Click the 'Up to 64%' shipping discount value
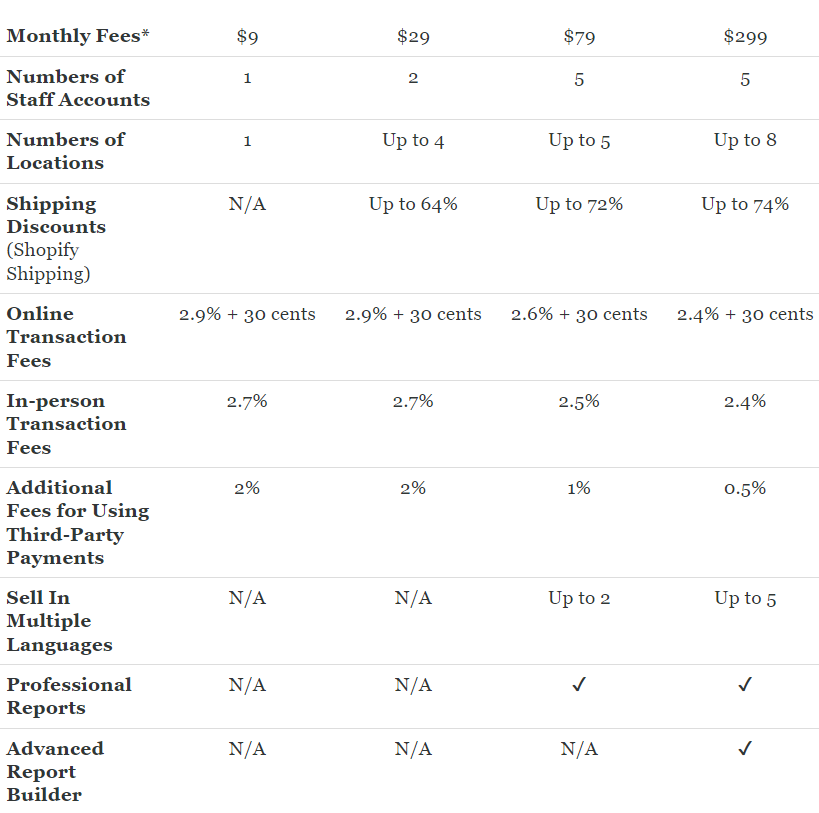Viewport: 819px width, 813px height. click(413, 204)
